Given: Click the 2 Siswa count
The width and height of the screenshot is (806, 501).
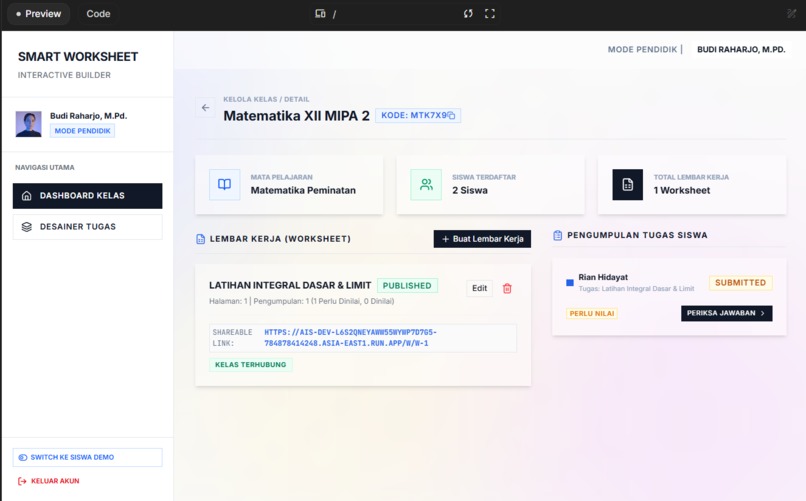Looking at the screenshot, I should (470, 190).
